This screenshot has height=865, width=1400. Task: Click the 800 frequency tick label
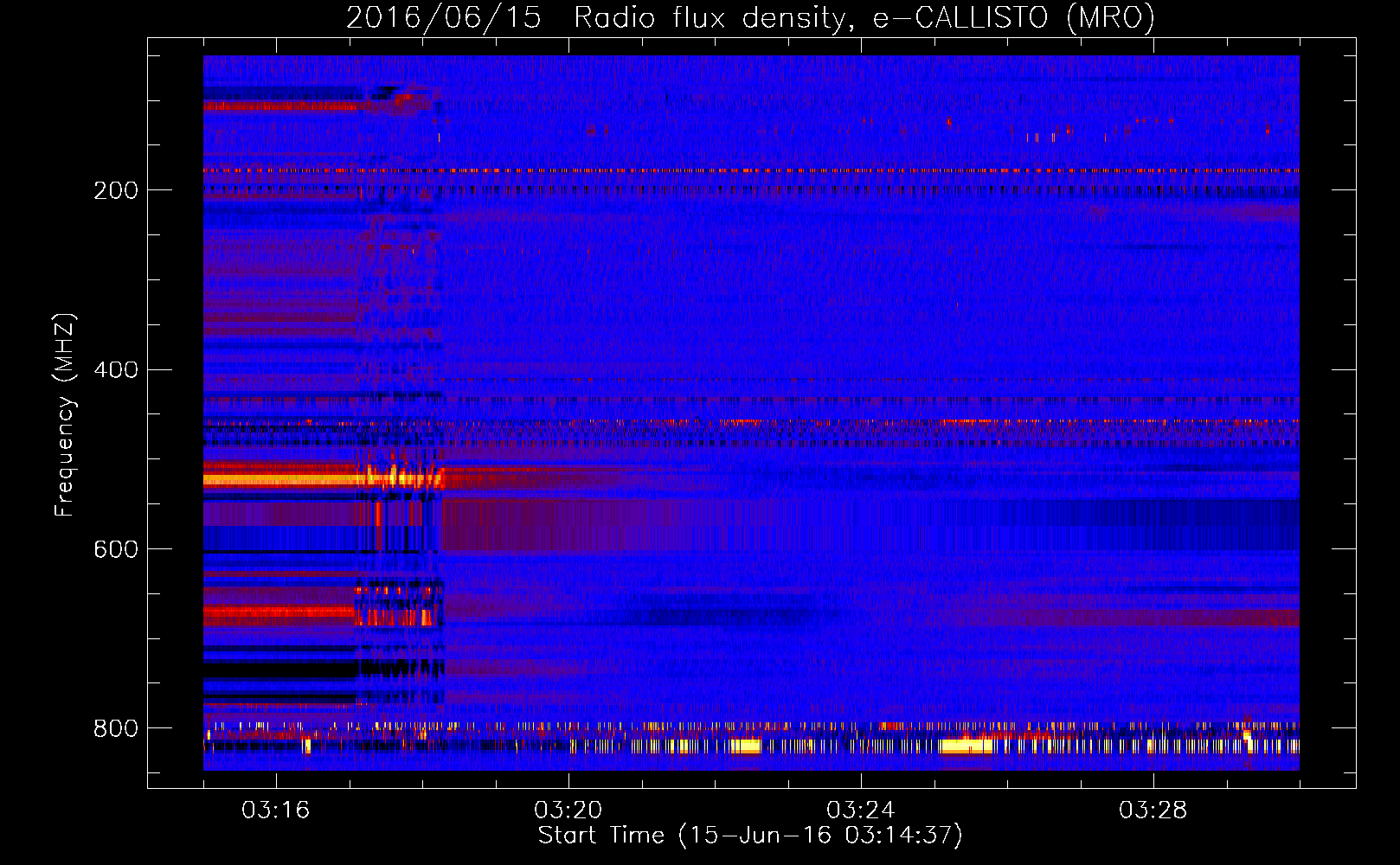pos(116,729)
